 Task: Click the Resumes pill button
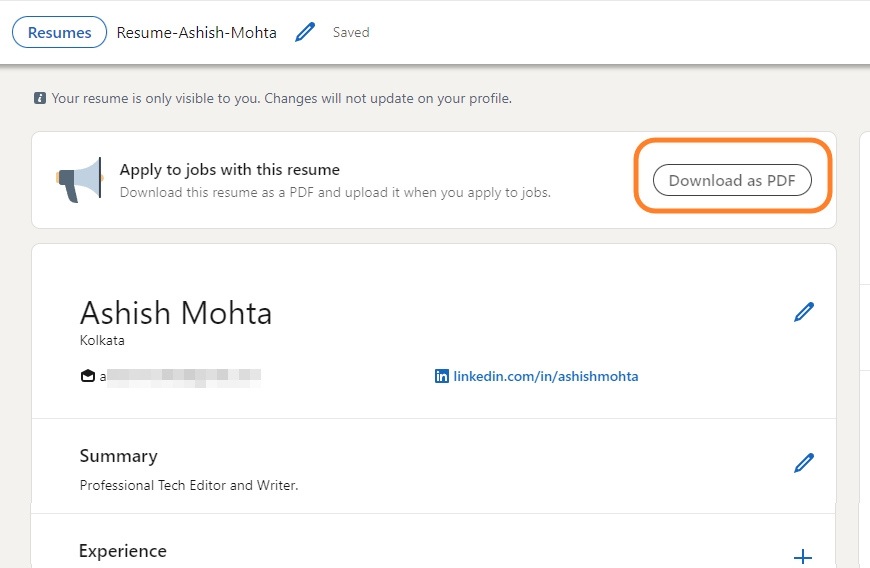click(59, 32)
